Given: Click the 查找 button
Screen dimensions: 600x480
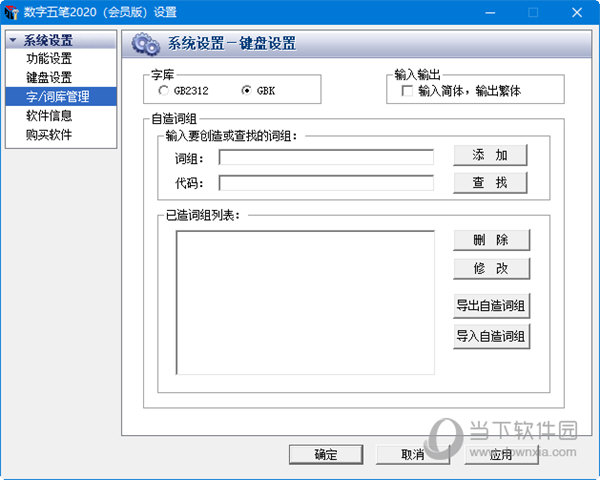Looking at the screenshot, I should point(490,183).
